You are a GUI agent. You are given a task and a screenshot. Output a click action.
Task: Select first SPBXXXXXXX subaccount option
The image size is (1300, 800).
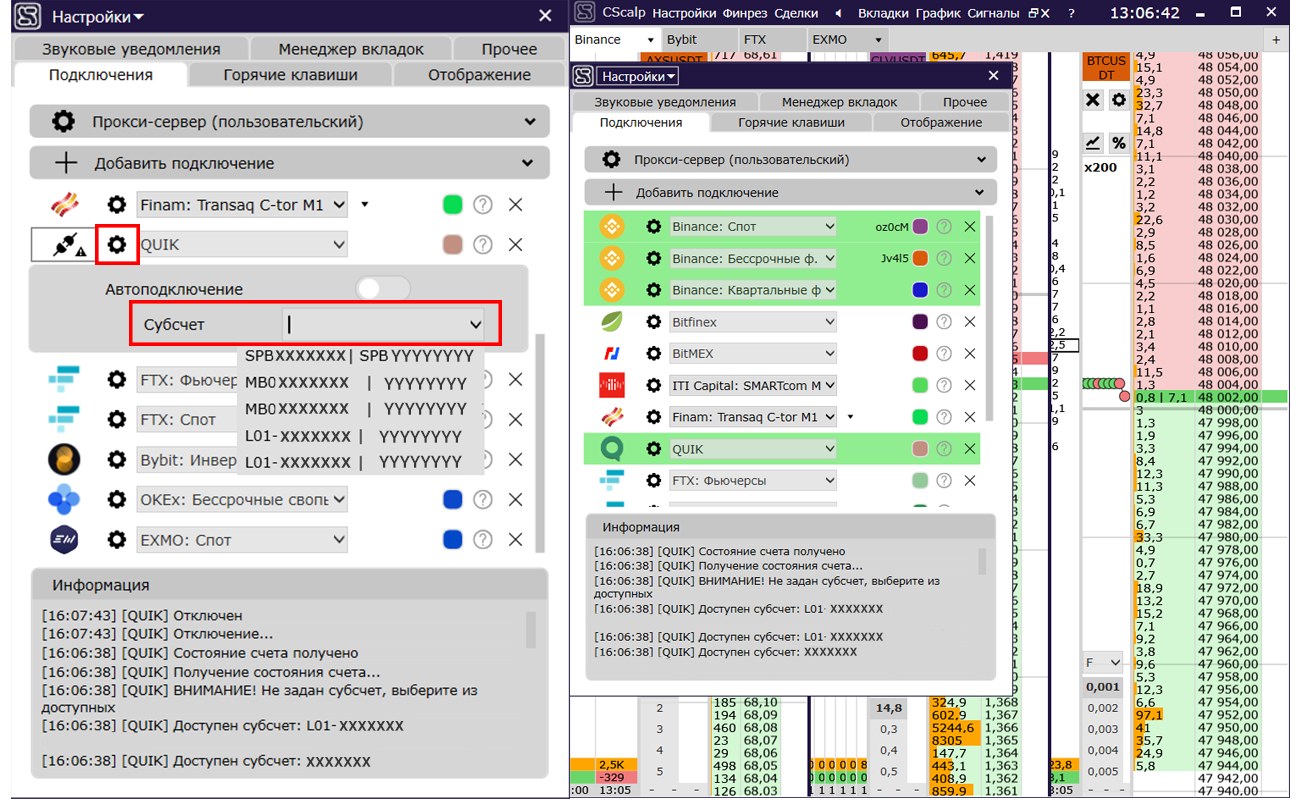[360, 355]
